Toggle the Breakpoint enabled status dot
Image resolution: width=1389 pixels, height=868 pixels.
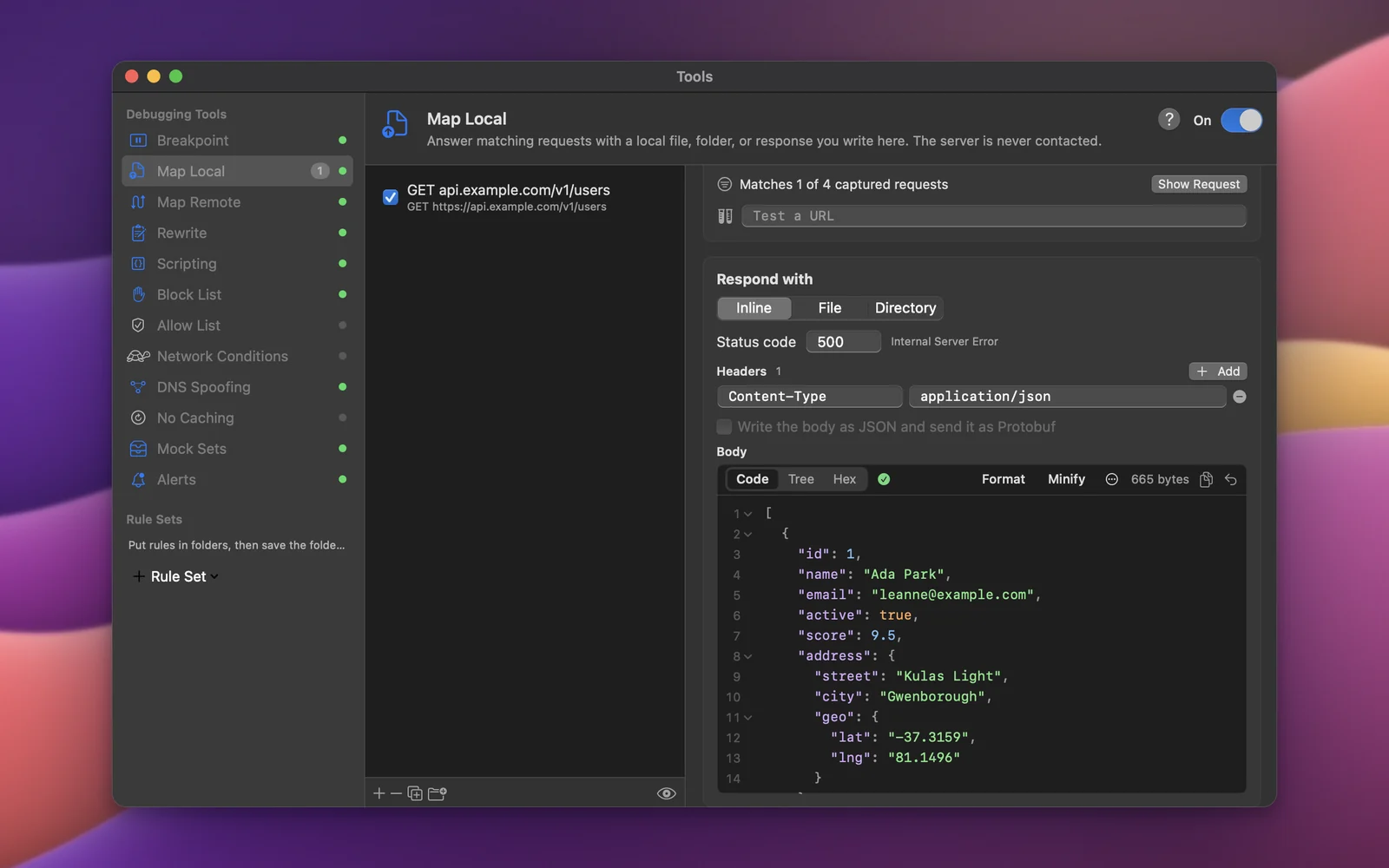[342, 141]
